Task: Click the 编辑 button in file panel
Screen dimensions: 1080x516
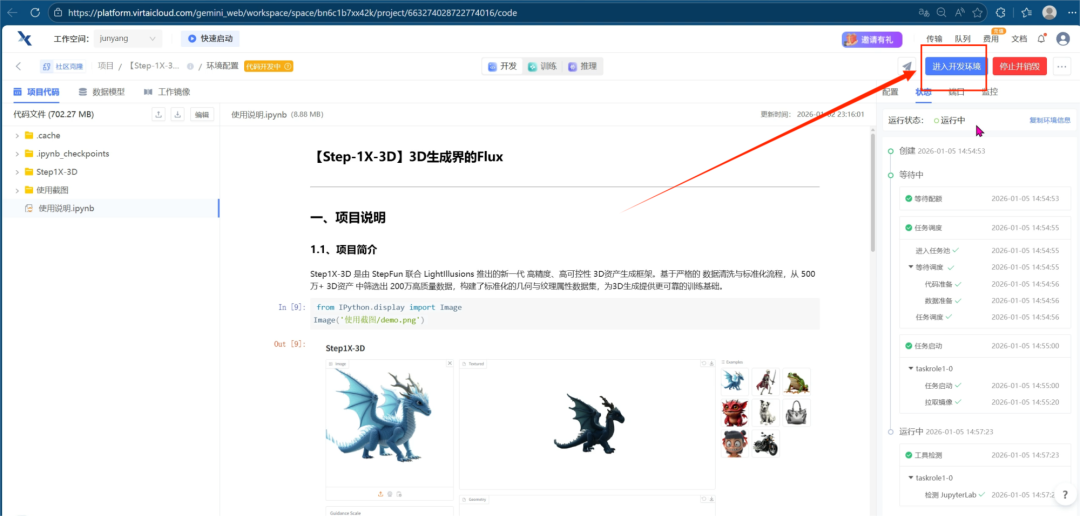Action: coord(202,114)
